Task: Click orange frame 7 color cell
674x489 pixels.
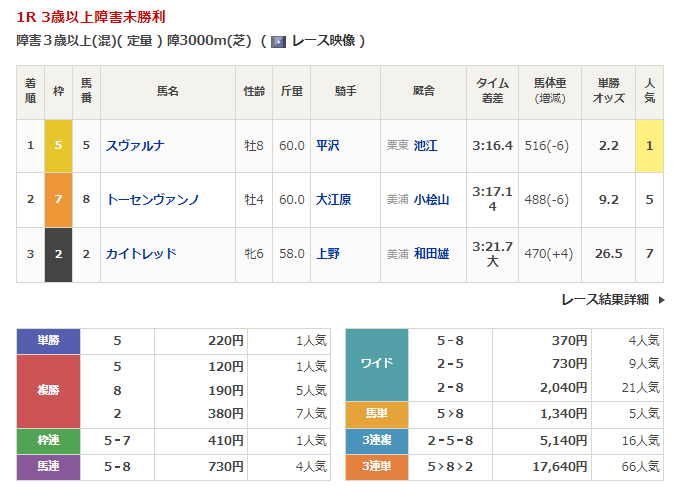Action: pos(58,200)
